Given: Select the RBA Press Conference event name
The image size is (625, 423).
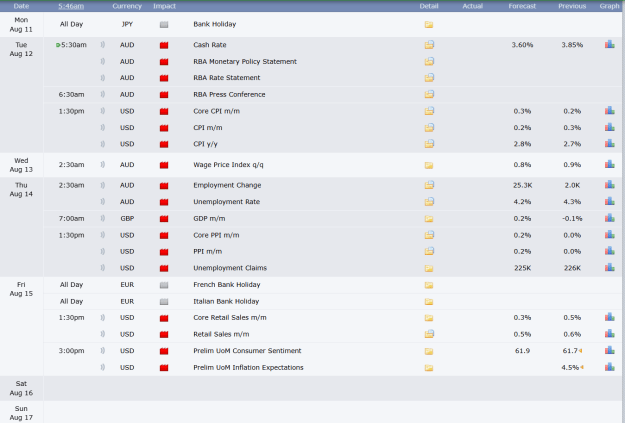Looking at the screenshot, I should point(229,94).
